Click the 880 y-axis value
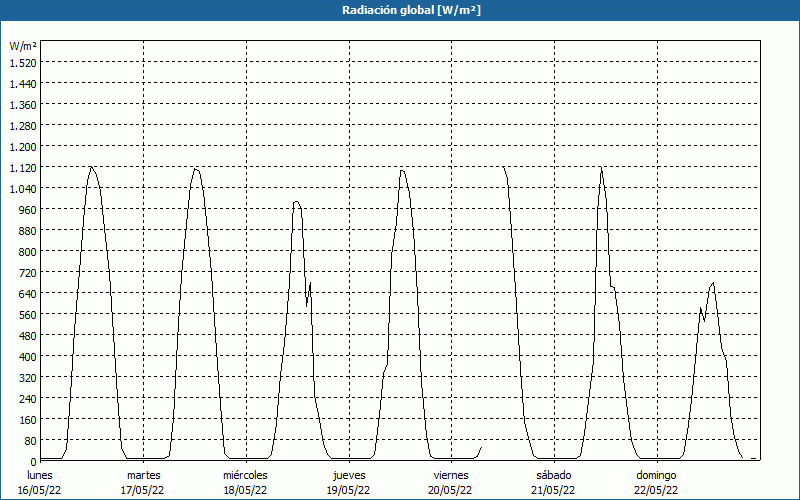Viewport: 800px width, 500px height. point(29,231)
